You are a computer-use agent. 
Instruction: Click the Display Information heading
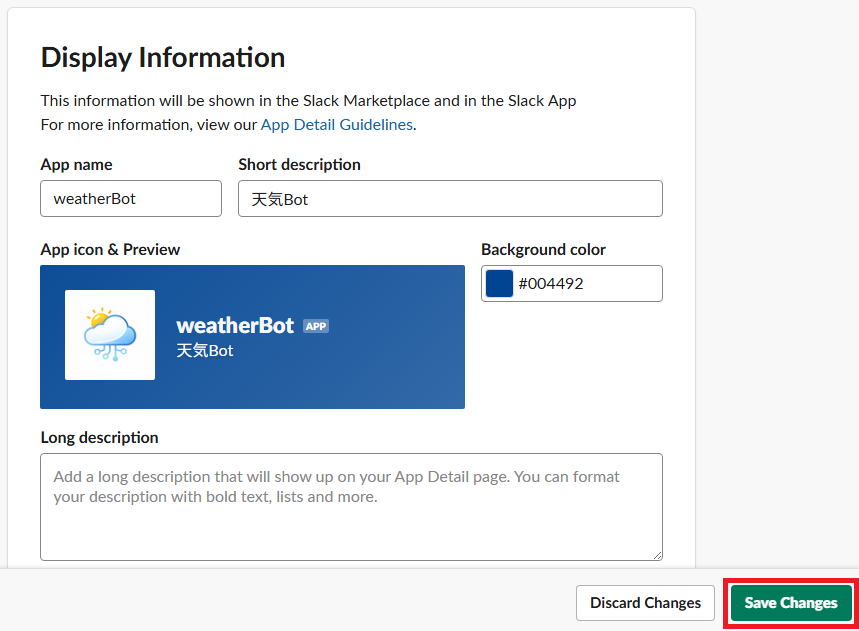[163, 57]
